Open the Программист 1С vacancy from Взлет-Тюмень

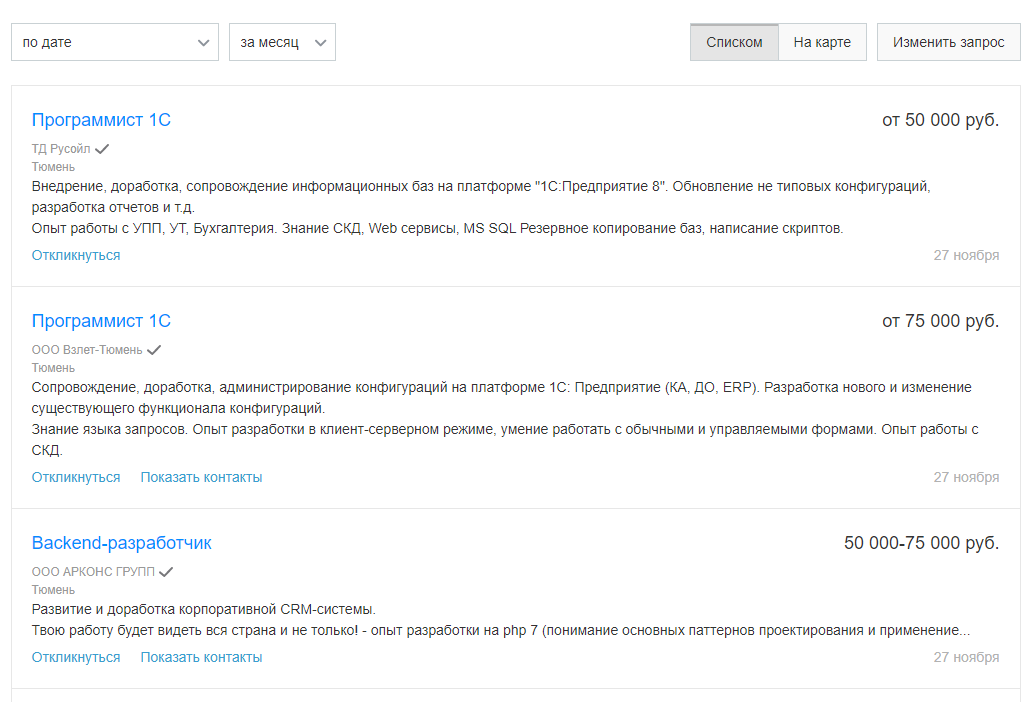[x=101, y=321]
